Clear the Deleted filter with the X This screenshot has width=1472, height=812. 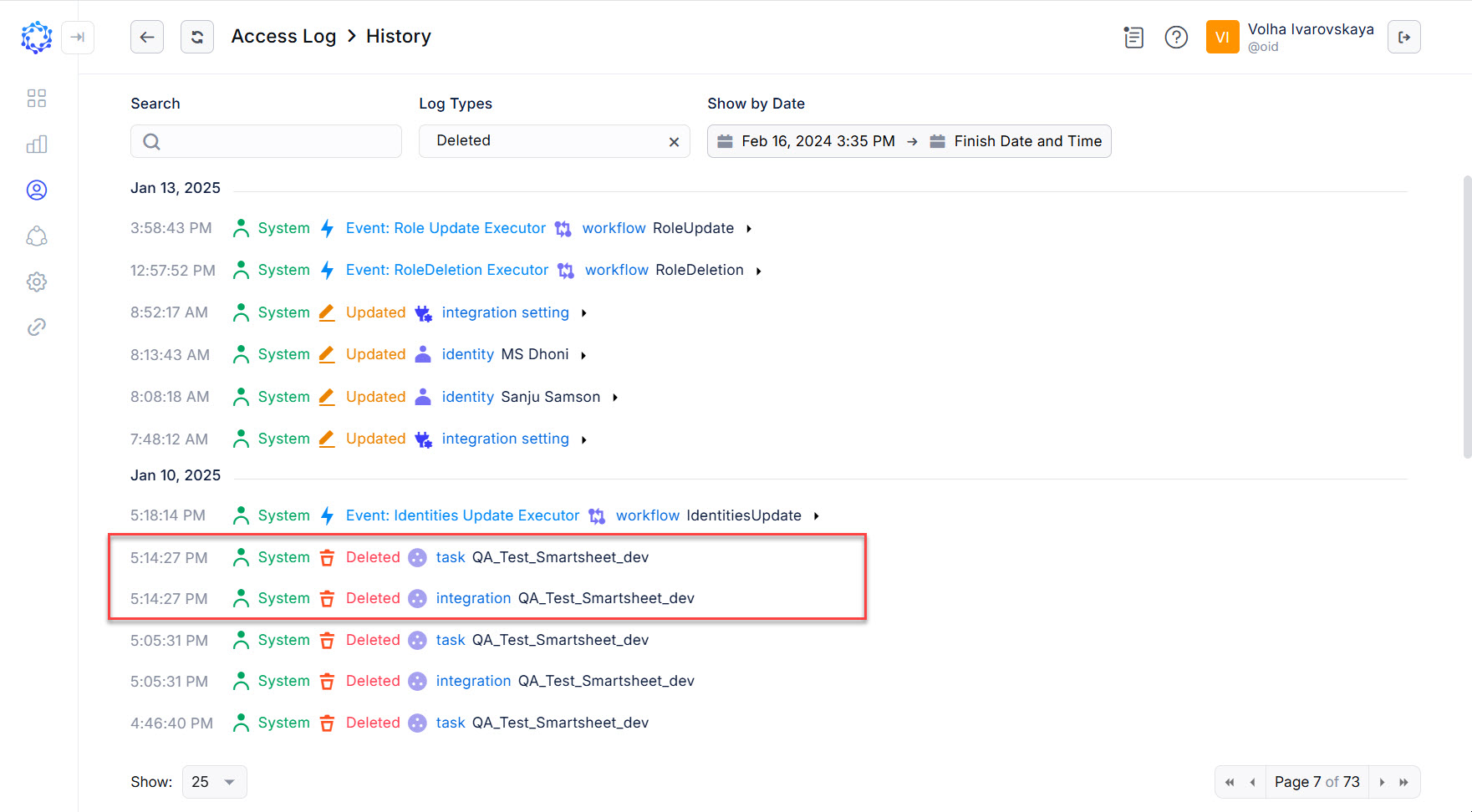pyautogui.click(x=674, y=141)
